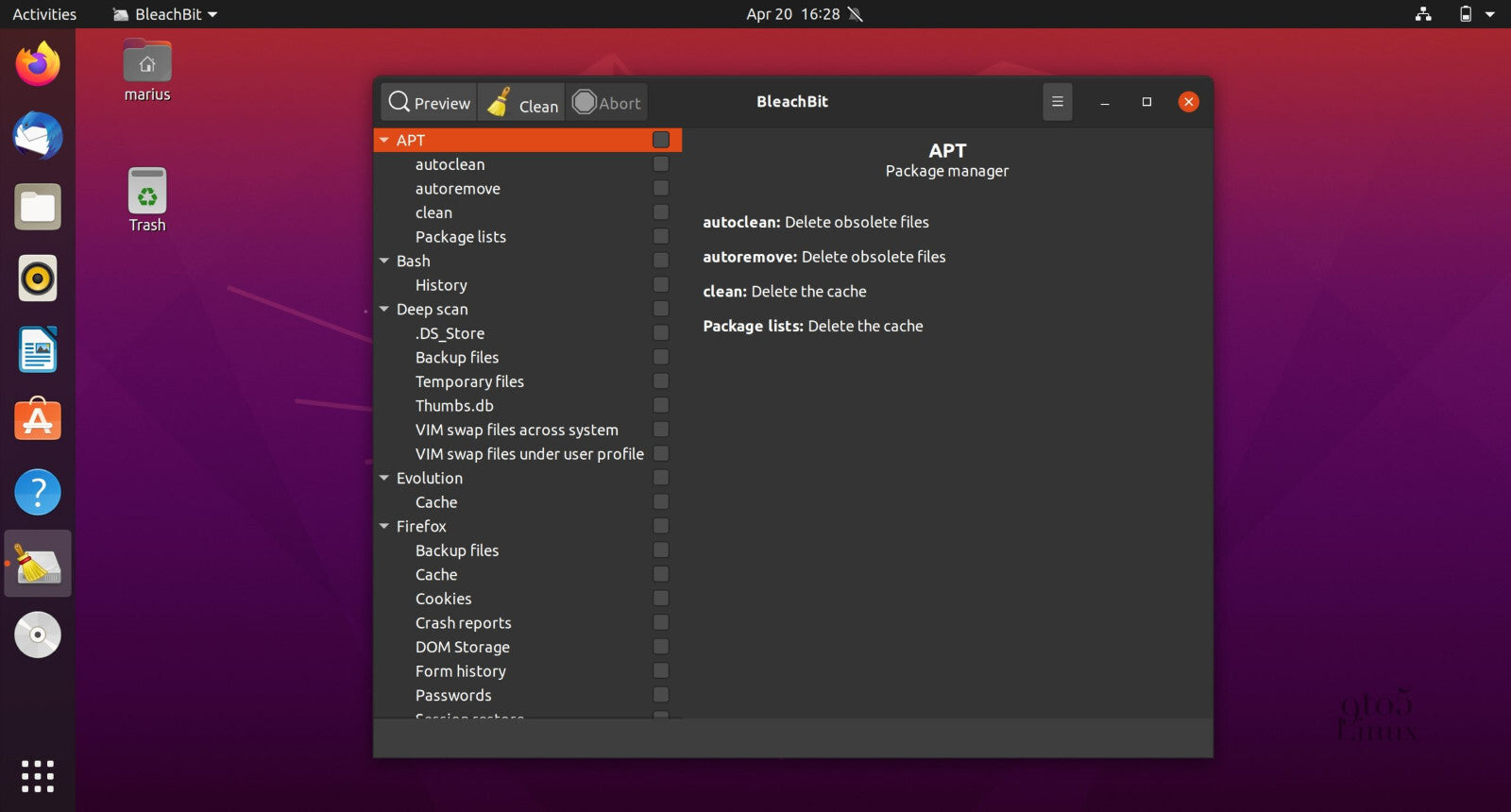The image size is (1511, 812).
Task: Enable the autoremove checkbox
Action: [x=661, y=188]
